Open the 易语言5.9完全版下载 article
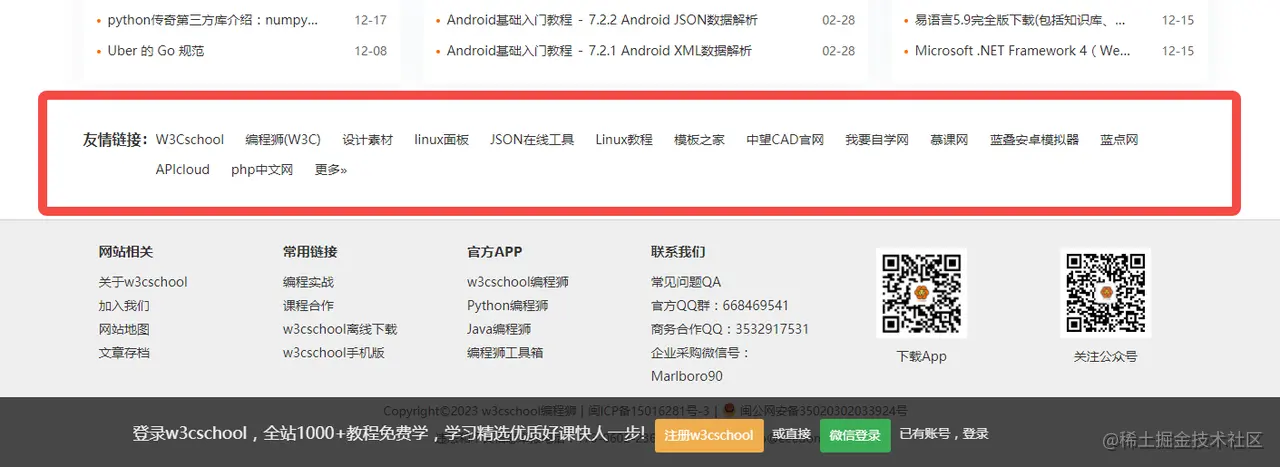The image size is (1280, 467). tap(1020, 20)
